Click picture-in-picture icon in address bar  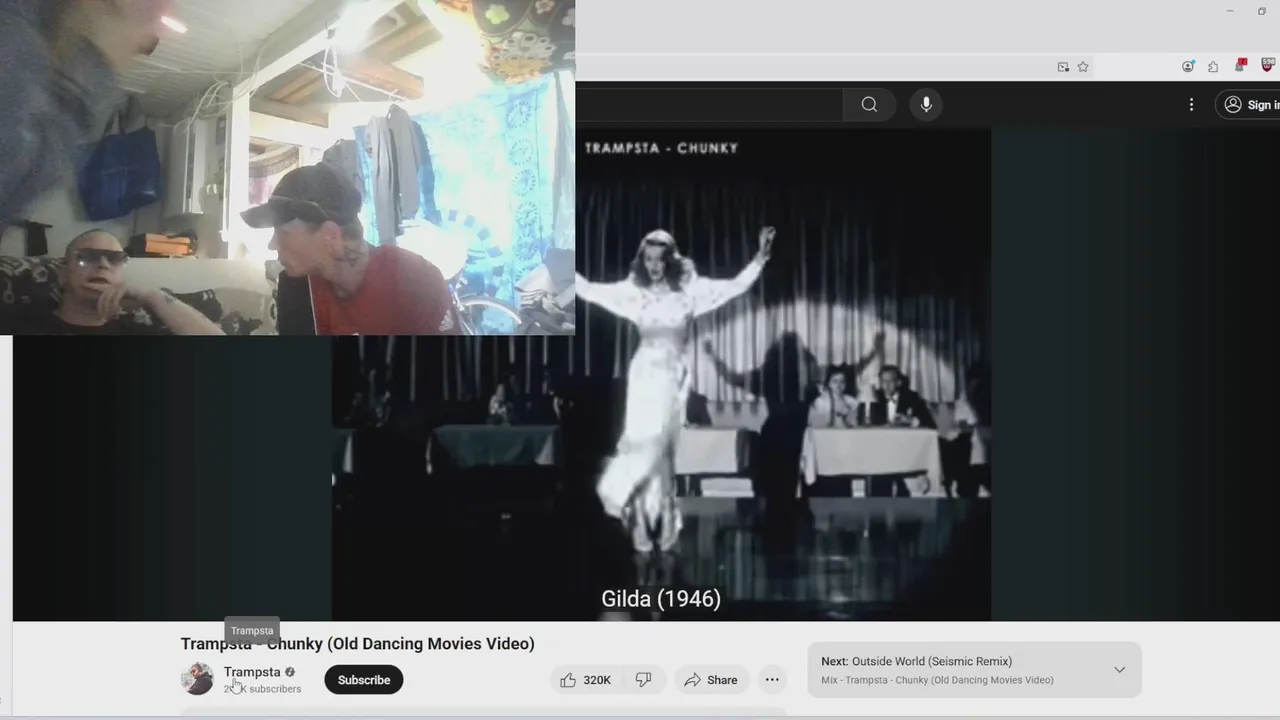click(x=1063, y=67)
